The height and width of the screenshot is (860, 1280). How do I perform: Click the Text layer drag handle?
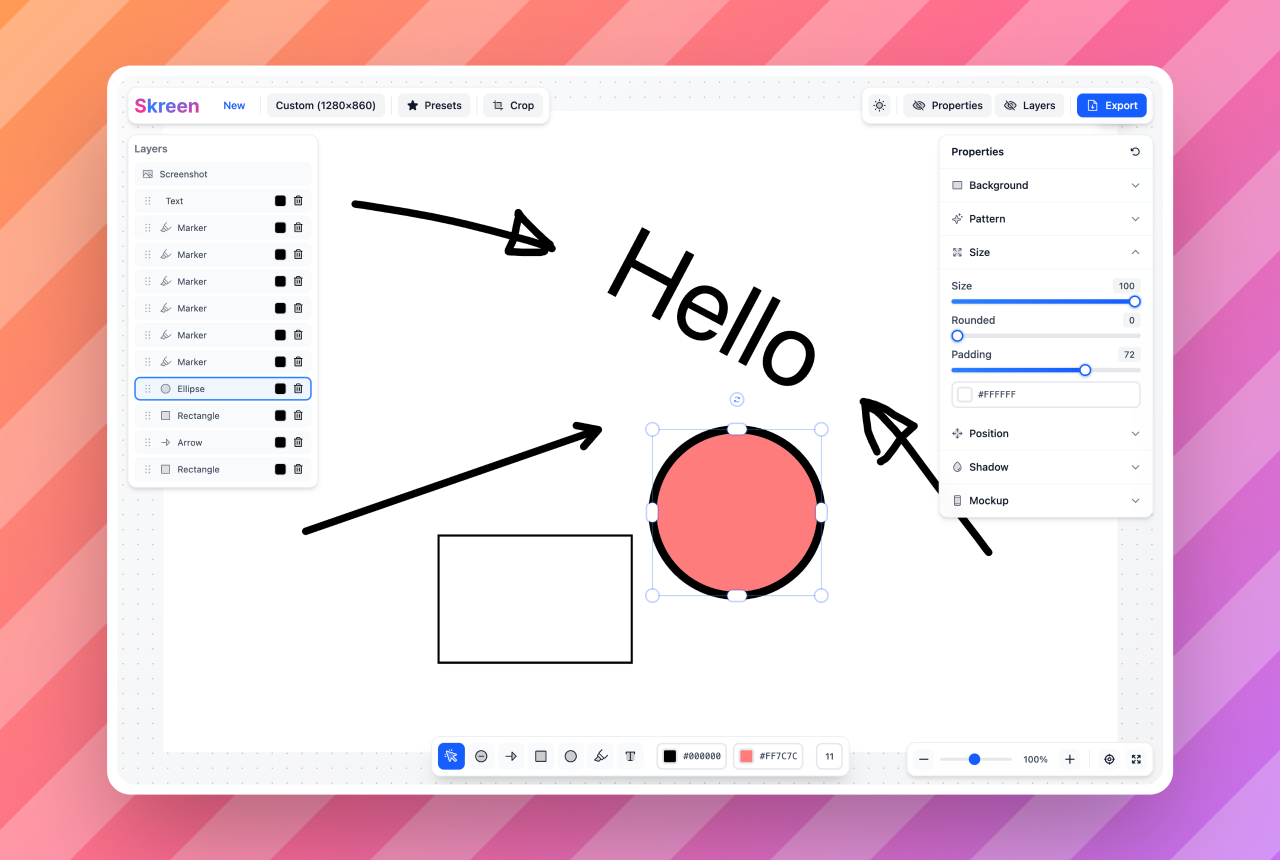148,201
